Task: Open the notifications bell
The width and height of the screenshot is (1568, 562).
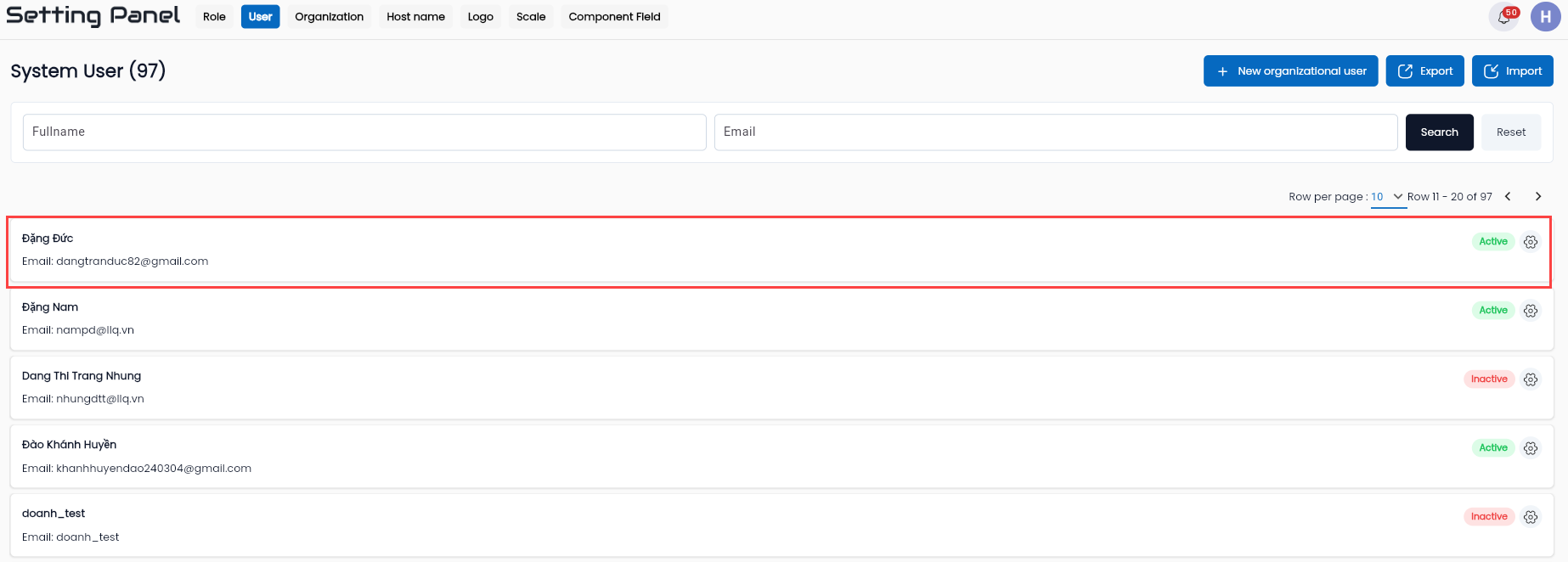Action: pos(1503,17)
